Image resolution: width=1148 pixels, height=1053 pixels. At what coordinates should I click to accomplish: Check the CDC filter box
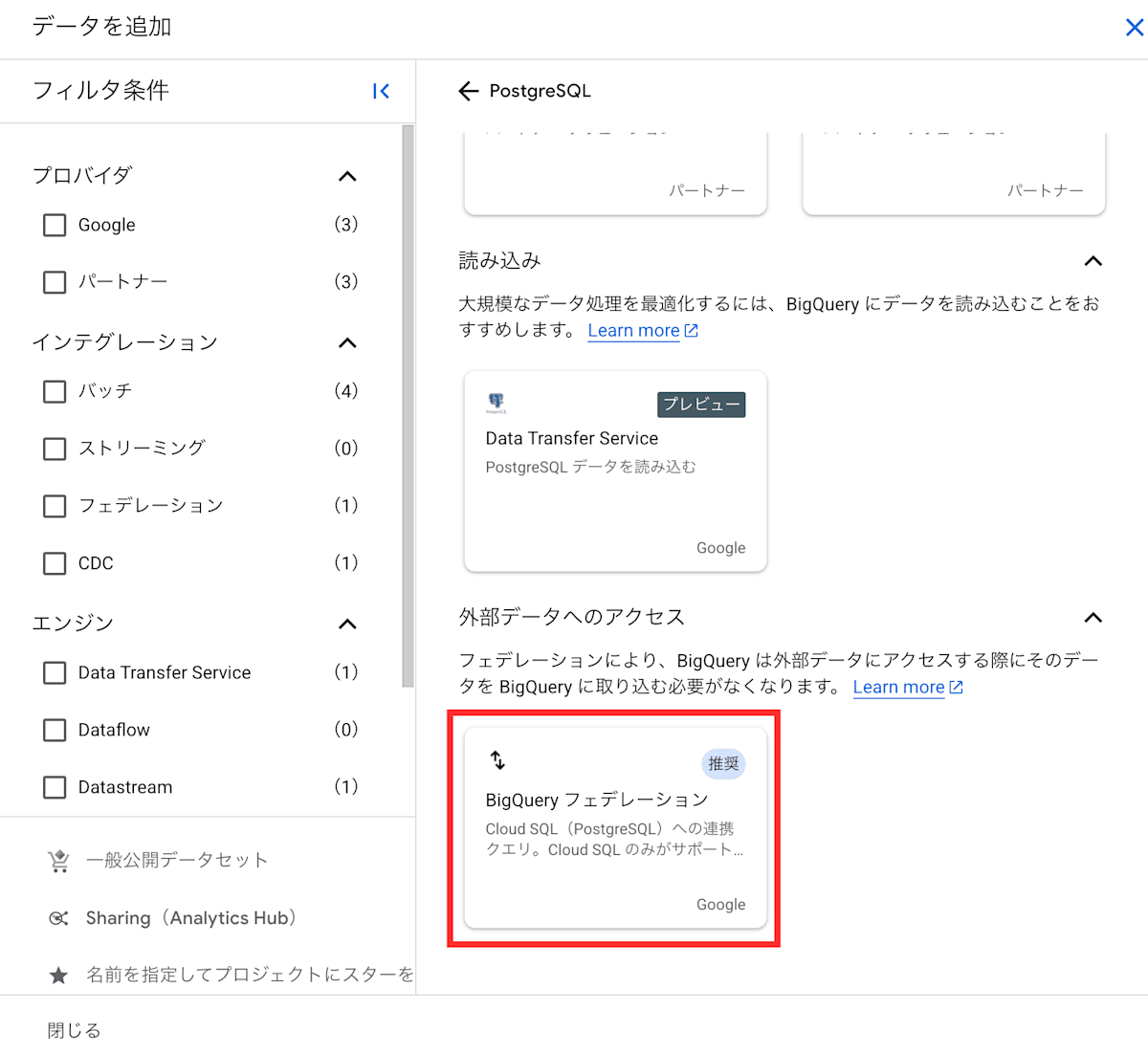(x=55, y=563)
